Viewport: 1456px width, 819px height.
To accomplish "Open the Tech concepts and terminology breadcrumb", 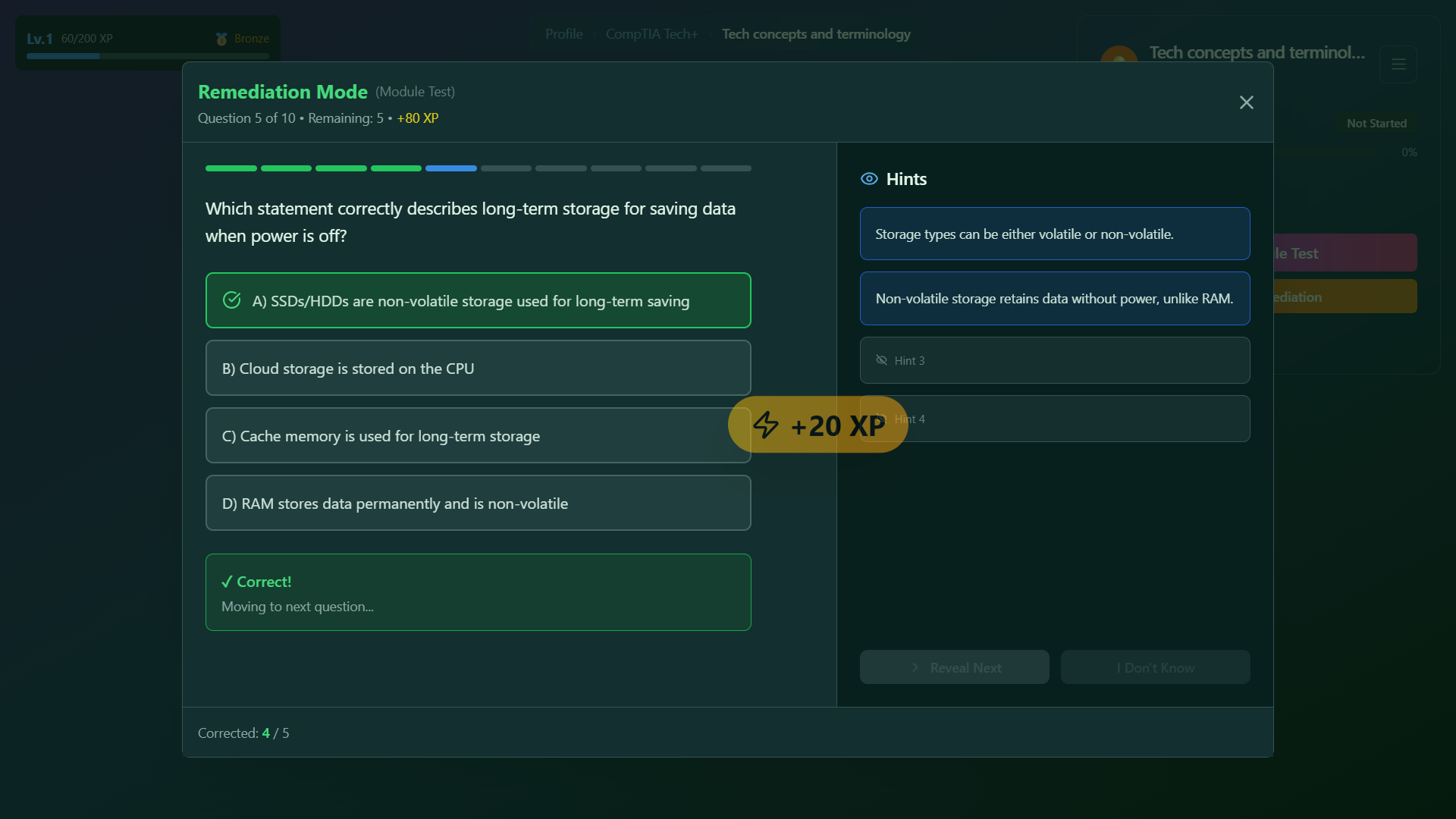I will (816, 34).
